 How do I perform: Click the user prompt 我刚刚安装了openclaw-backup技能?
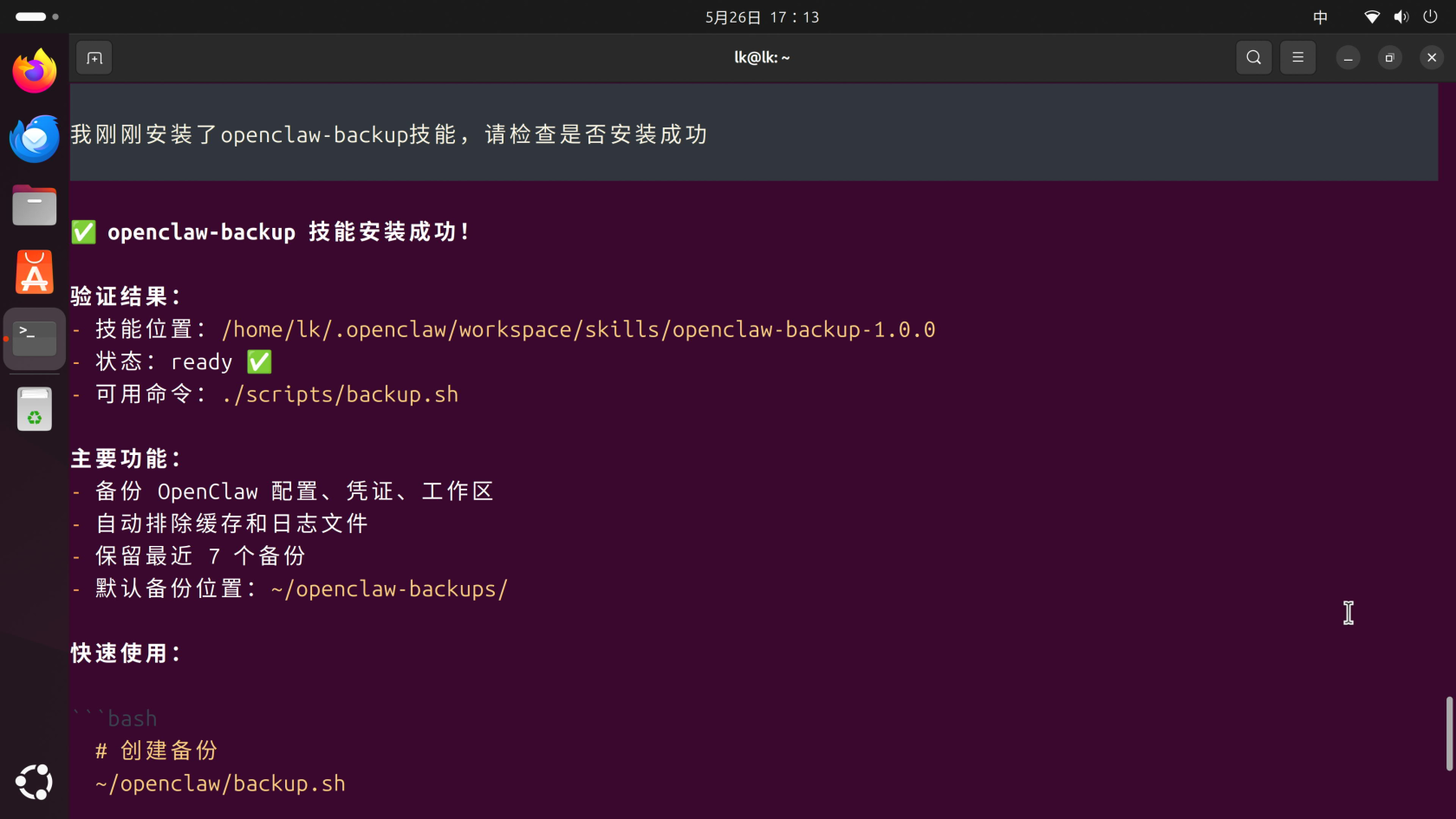tap(263, 134)
